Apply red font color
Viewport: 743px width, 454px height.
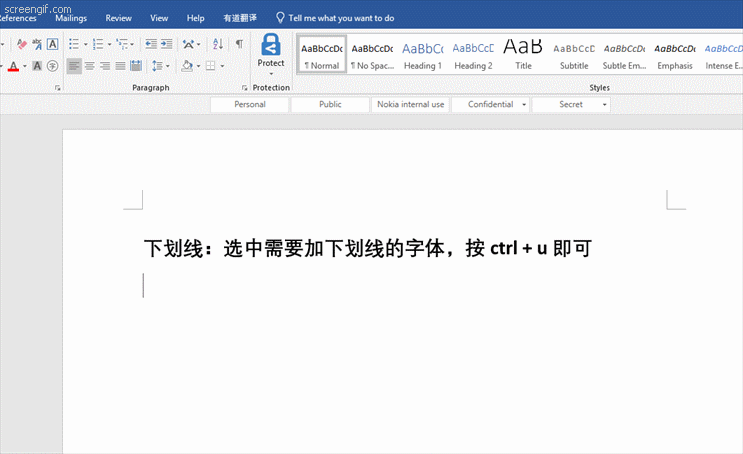pos(13,66)
